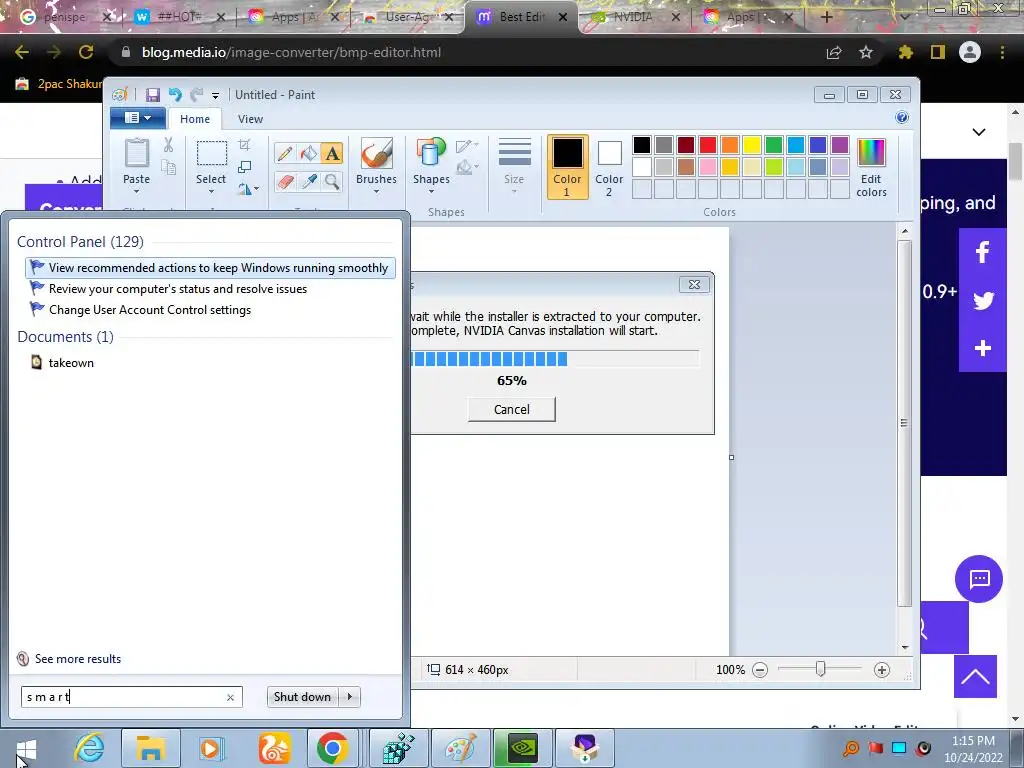
Task: Switch to the Home tab in Paint
Action: tap(195, 119)
